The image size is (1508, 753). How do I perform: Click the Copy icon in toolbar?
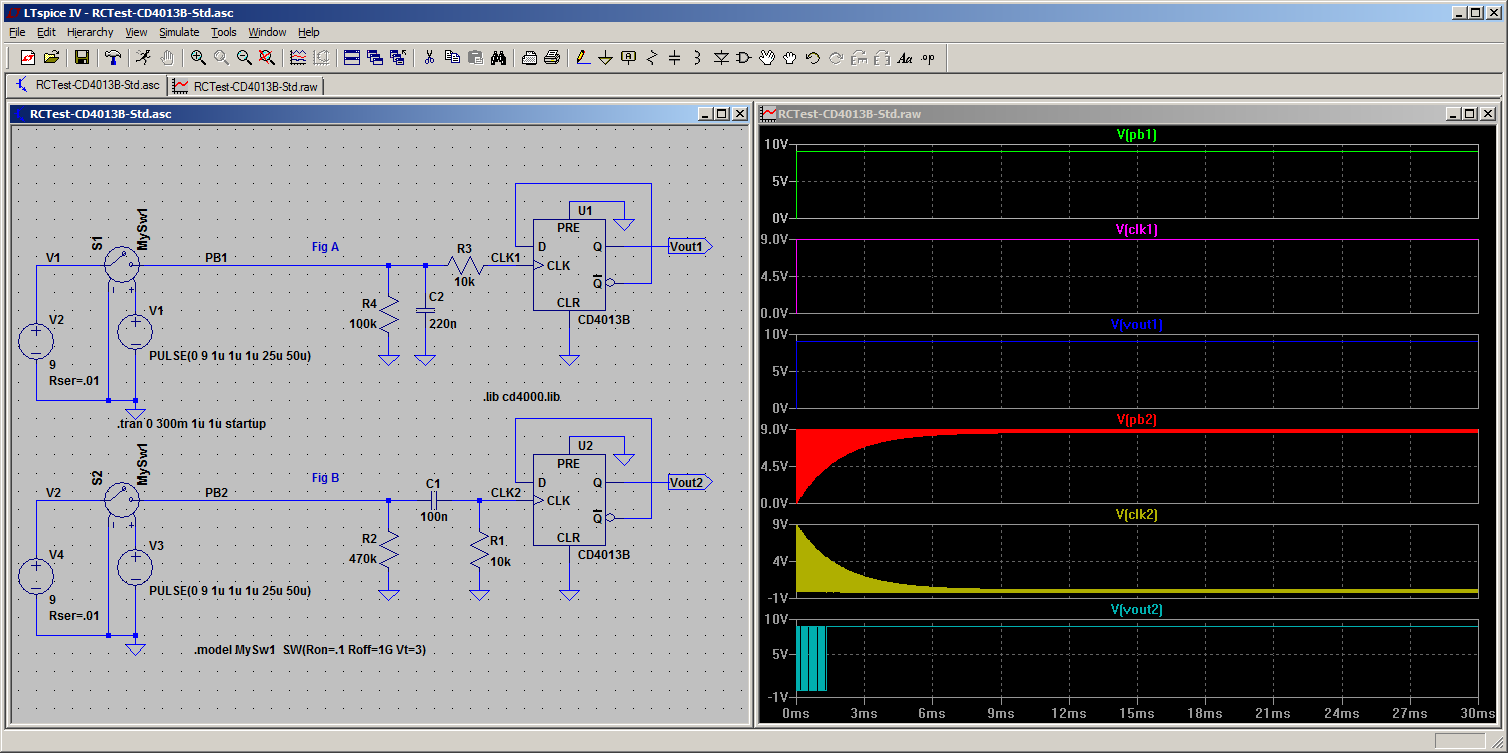(x=452, y=58)
